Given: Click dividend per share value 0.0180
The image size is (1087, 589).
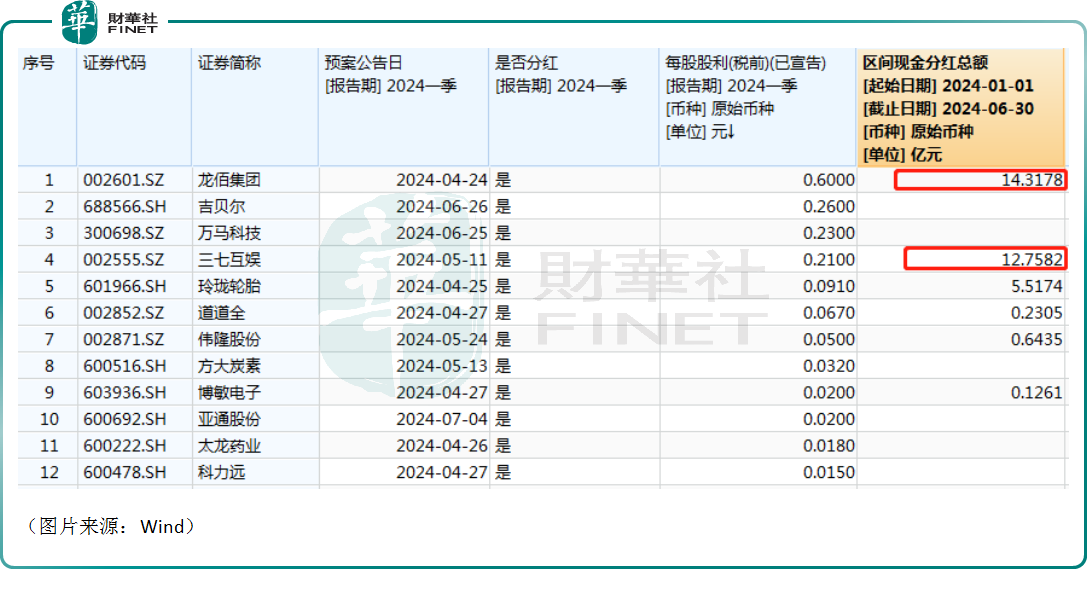Looking at the screenshot, I should [828, 446].
